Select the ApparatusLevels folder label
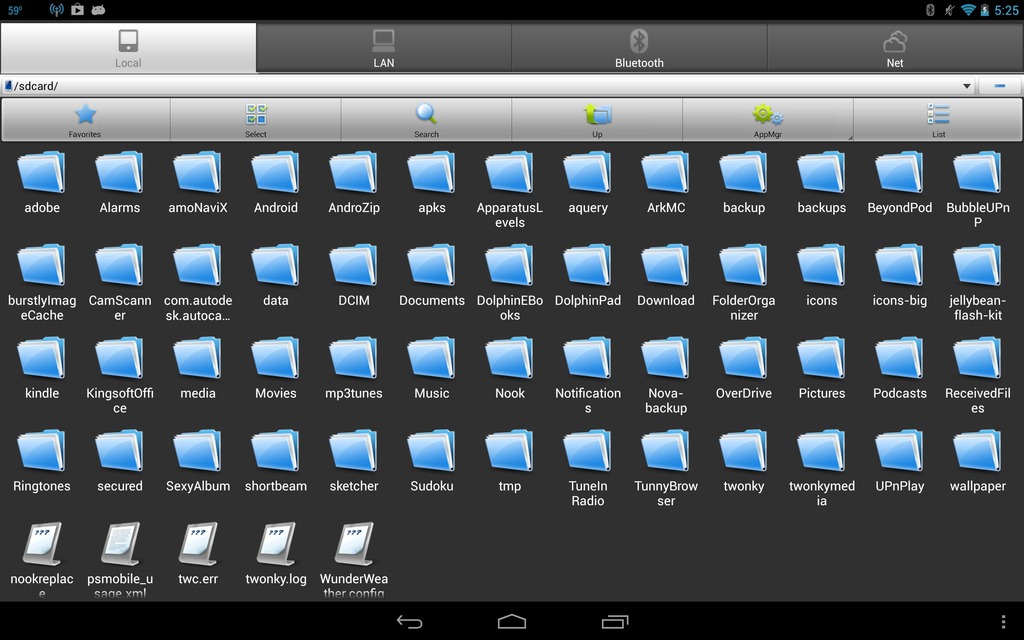Screen dimensions: 1024x640 (510, 215)
